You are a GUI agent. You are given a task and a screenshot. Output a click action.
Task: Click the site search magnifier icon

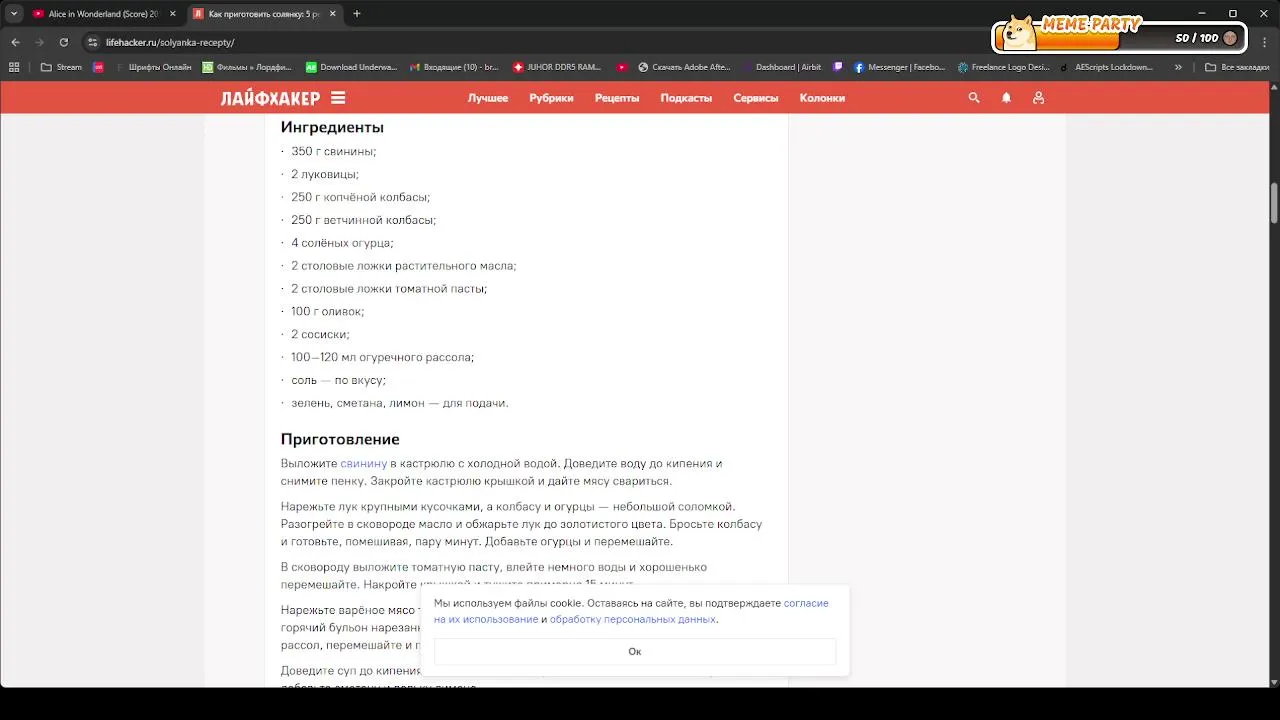point(974,98)
